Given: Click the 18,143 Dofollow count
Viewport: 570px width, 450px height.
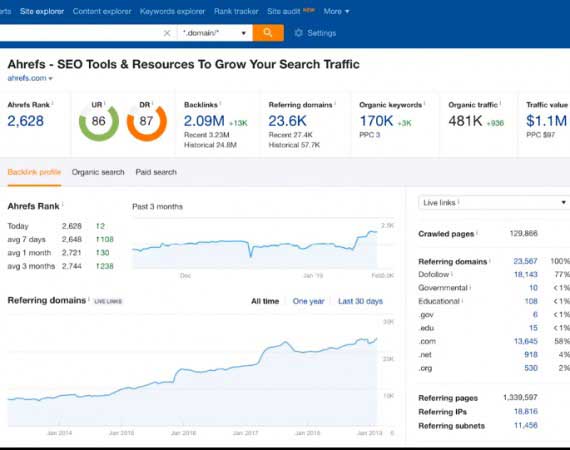Looking at the screenshot, I should 525,274.
